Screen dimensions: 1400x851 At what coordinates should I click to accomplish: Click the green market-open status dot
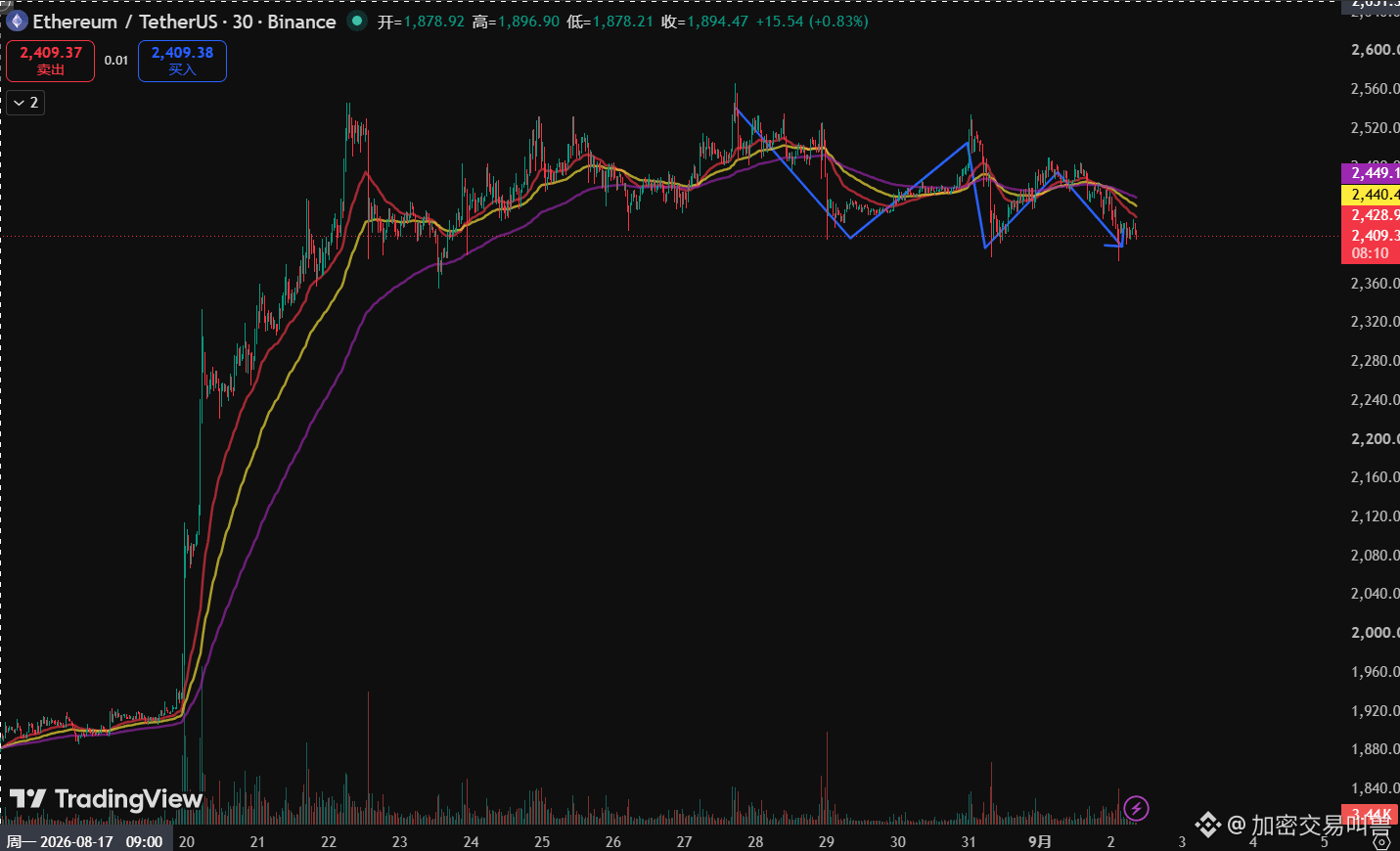click(357, 21)
